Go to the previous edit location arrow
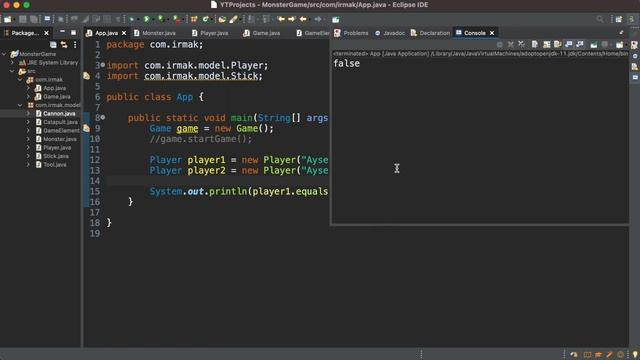 coord(281,19)
